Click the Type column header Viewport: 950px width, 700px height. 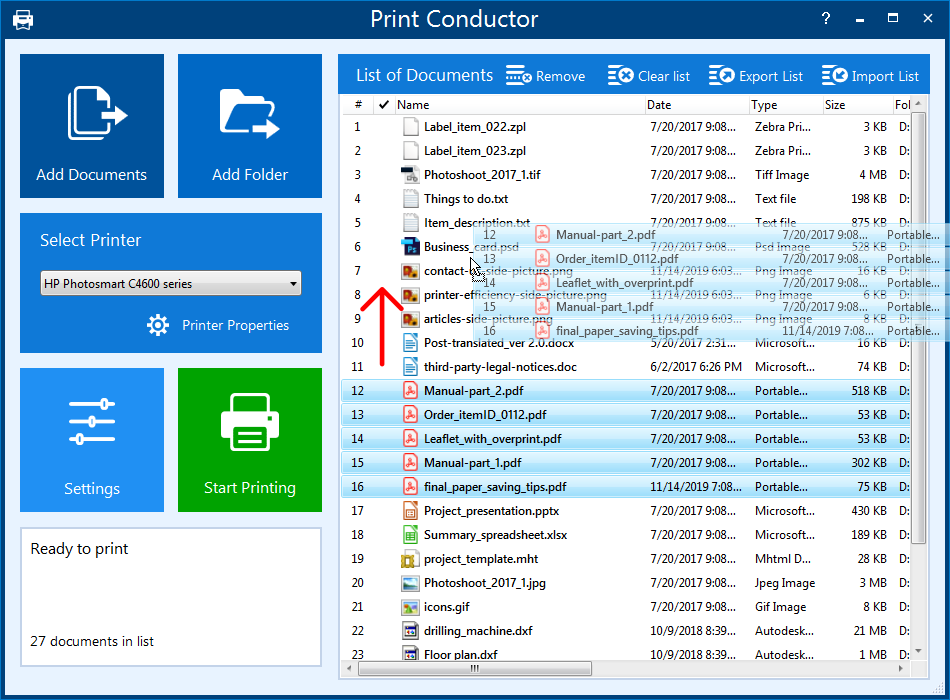(764, 104)
